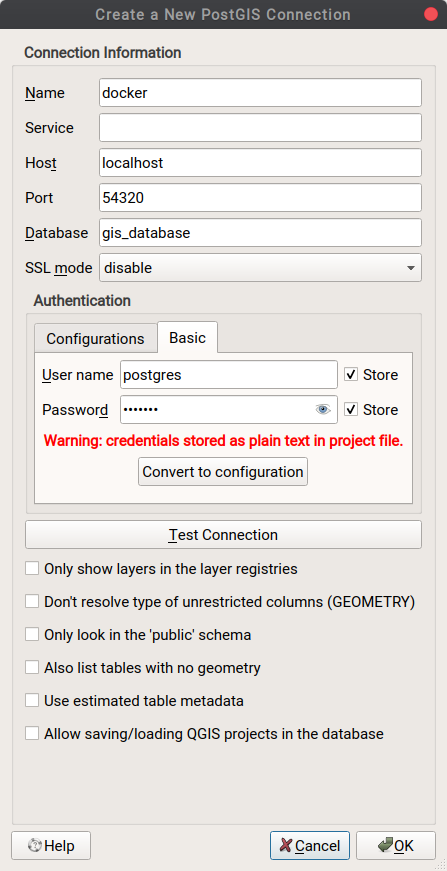Check Also list tables with no geometry
Viewport: 447px width, 871px height.
pyautogui.click(x=32, y=668)
